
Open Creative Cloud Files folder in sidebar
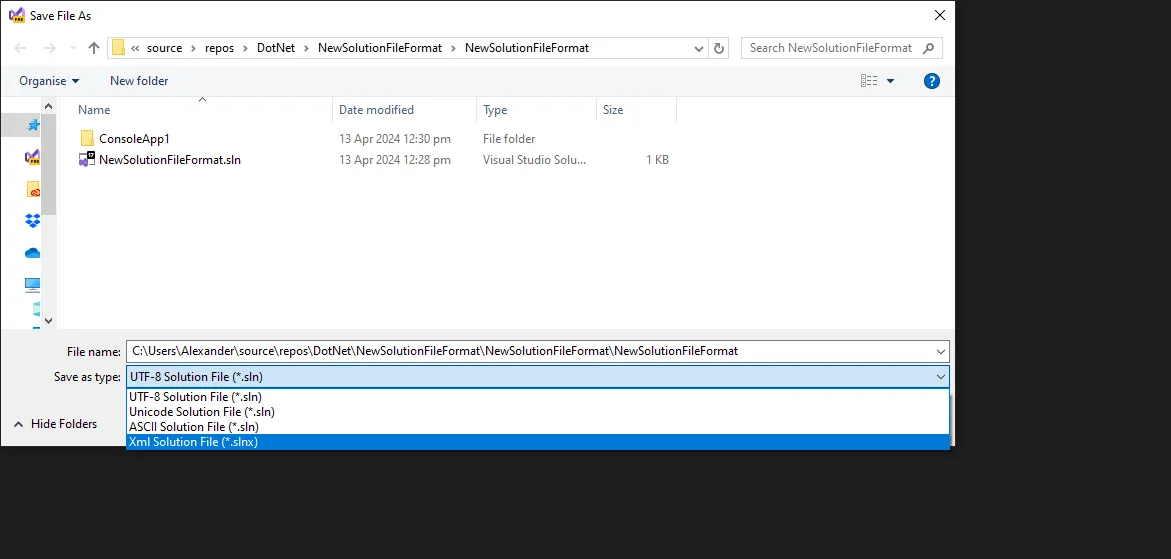[x=33, y=190]
